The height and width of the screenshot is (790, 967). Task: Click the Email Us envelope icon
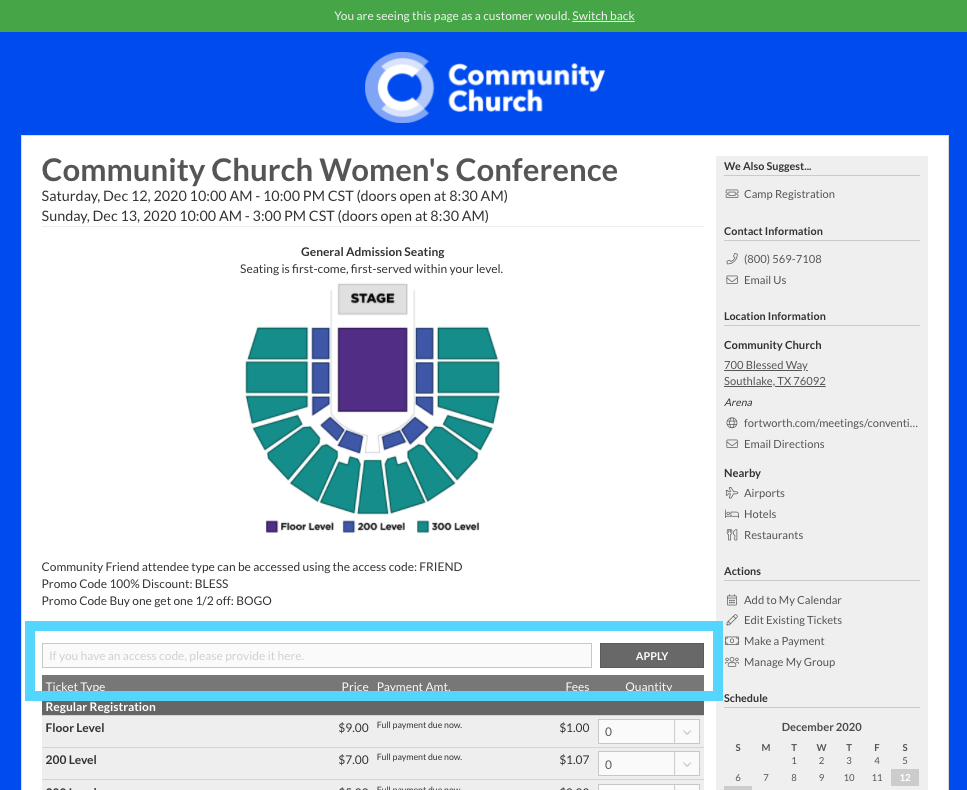[731, 279]
